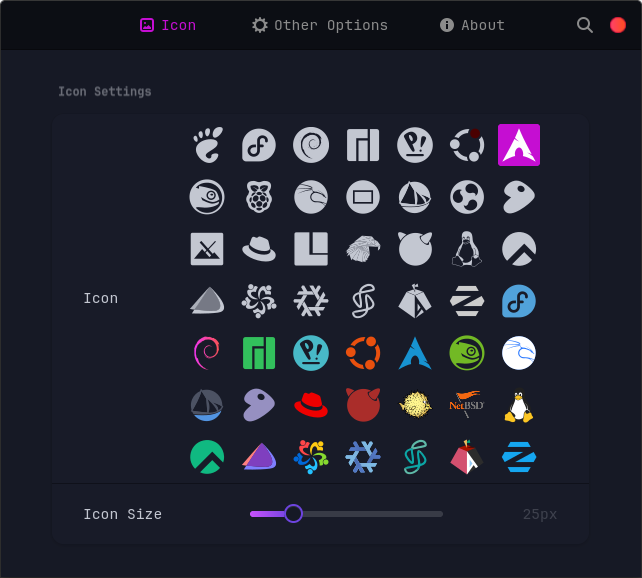Choose the grey Fedora logo icon

(259, 145)
